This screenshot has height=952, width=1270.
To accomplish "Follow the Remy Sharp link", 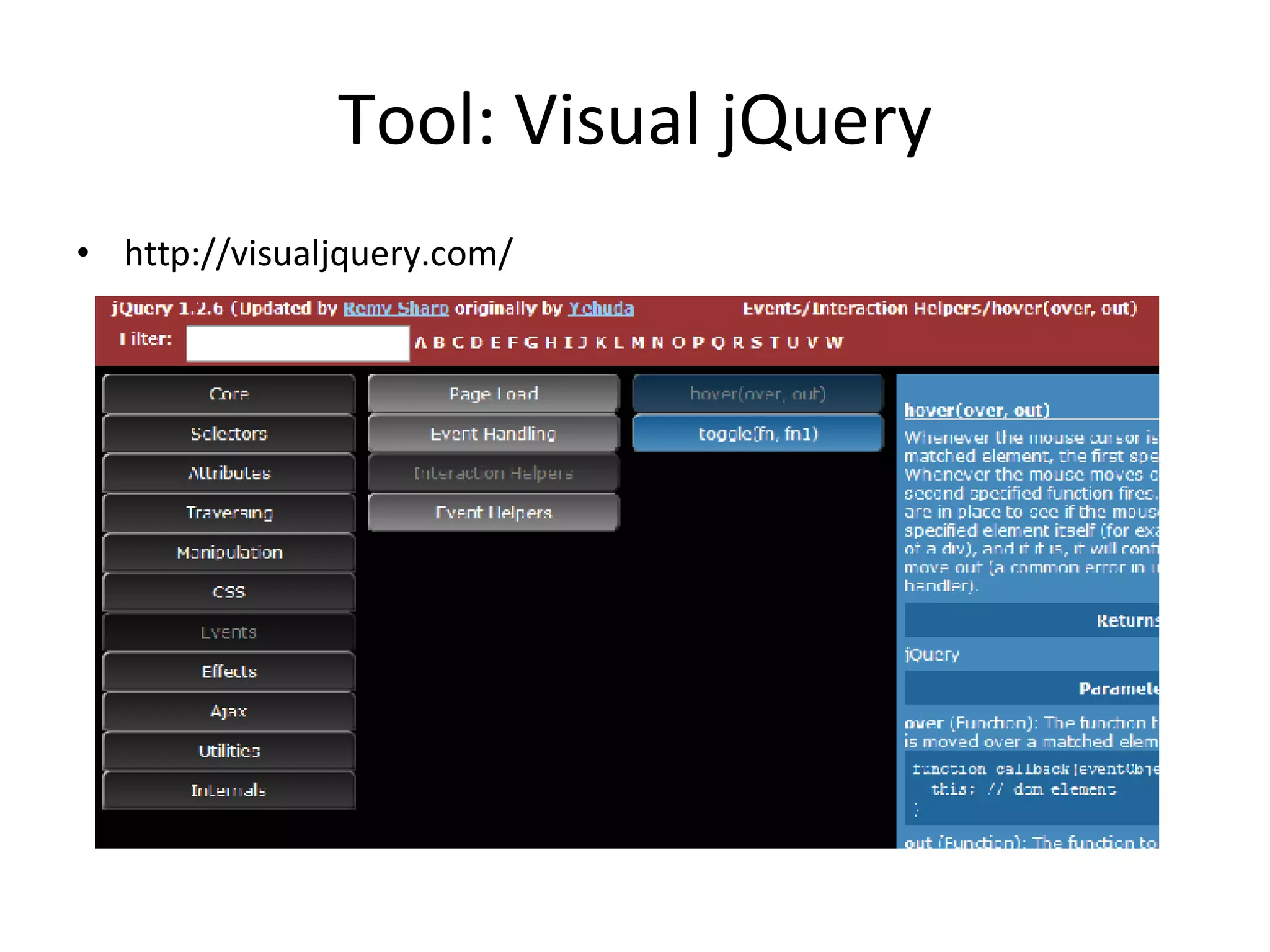I will (x=396, y=309).
